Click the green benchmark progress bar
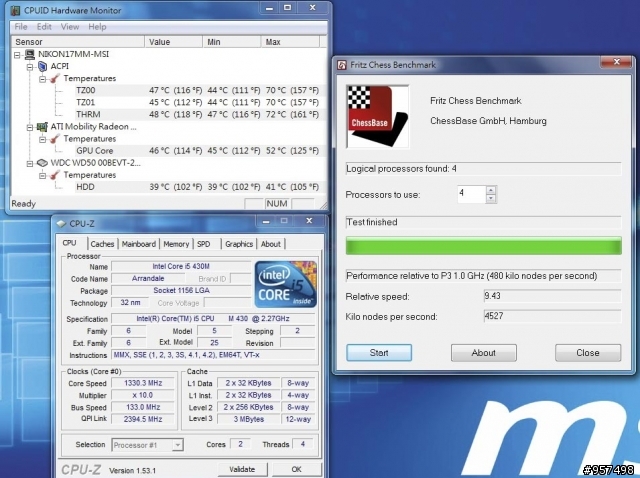 click(484, 246)
